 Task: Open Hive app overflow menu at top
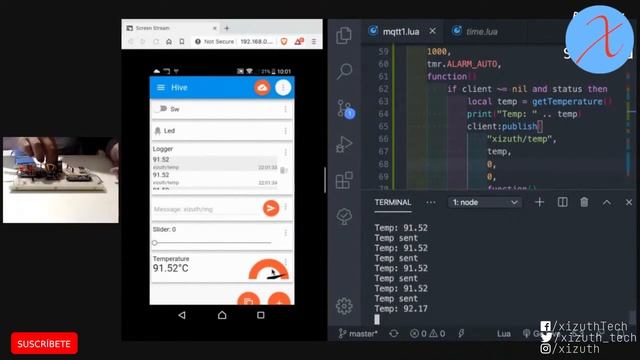pyautogui.click(x=283, y=87)
